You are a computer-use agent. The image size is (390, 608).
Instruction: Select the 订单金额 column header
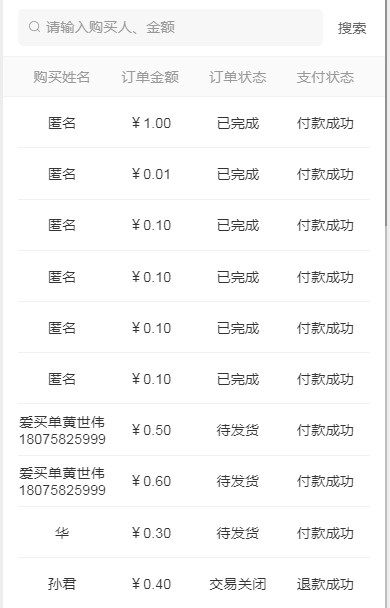tap(150, 77)
